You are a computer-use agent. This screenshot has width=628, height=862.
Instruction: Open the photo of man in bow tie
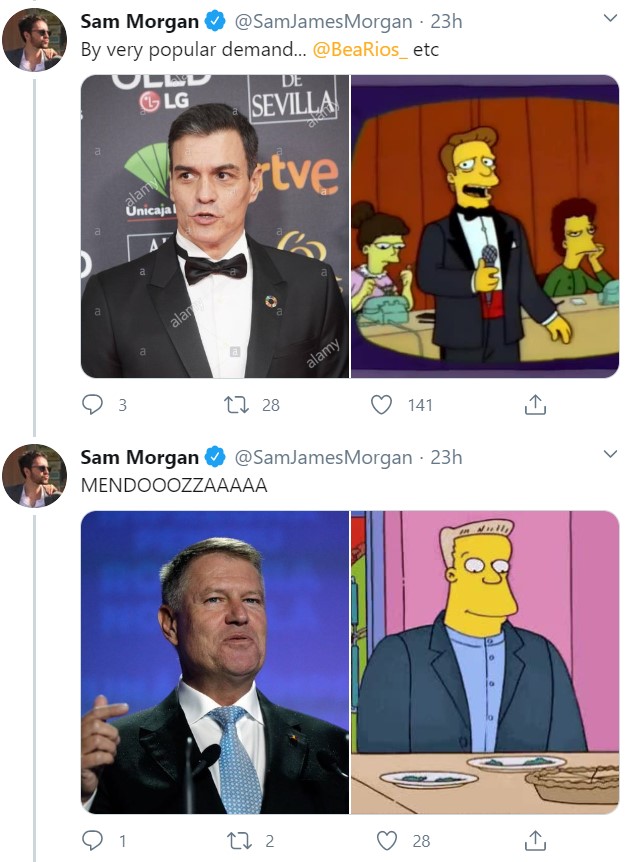point(214,226)
